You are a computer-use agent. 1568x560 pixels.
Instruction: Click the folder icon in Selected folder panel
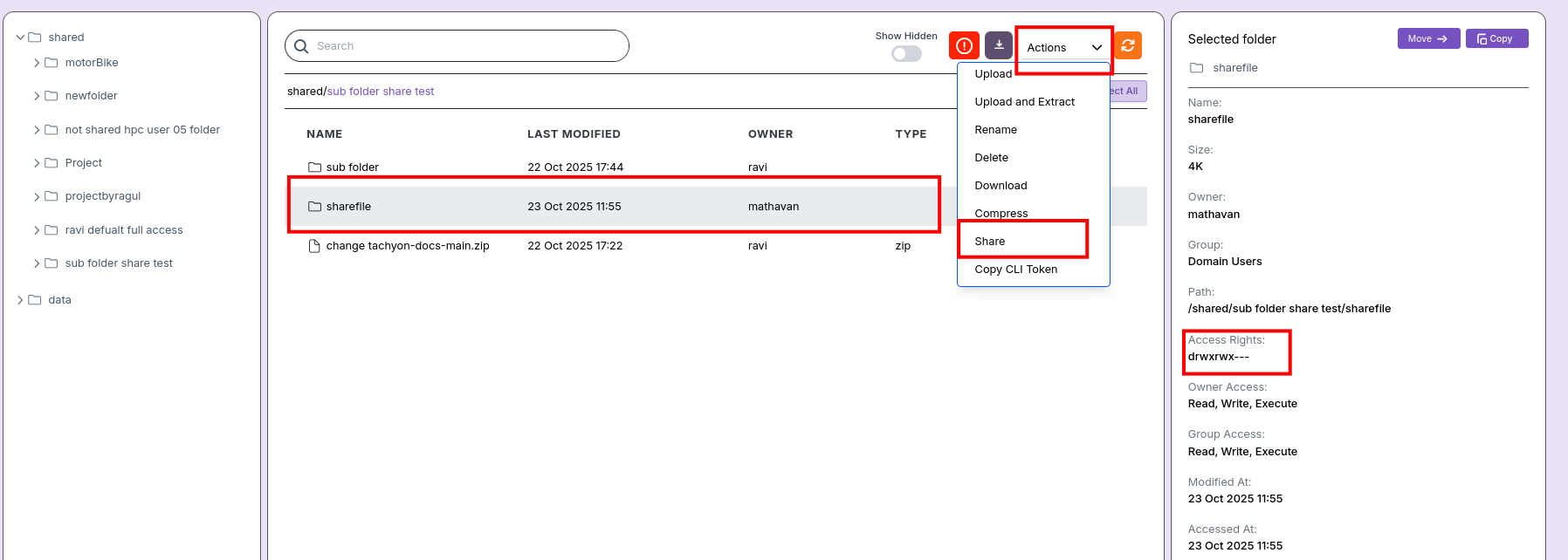pos(1197,68)
